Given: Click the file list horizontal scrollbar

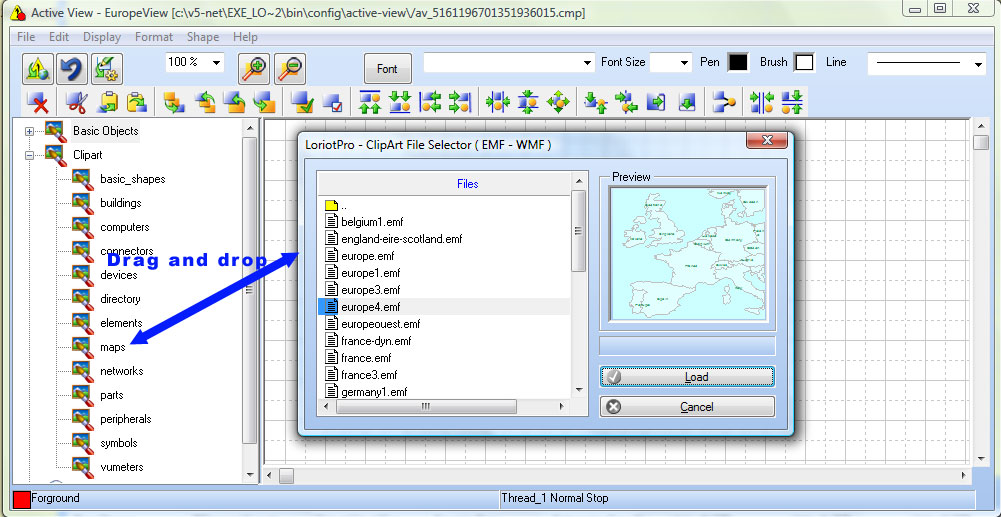Looking at the screenshot, I should (x=444, y=406).
